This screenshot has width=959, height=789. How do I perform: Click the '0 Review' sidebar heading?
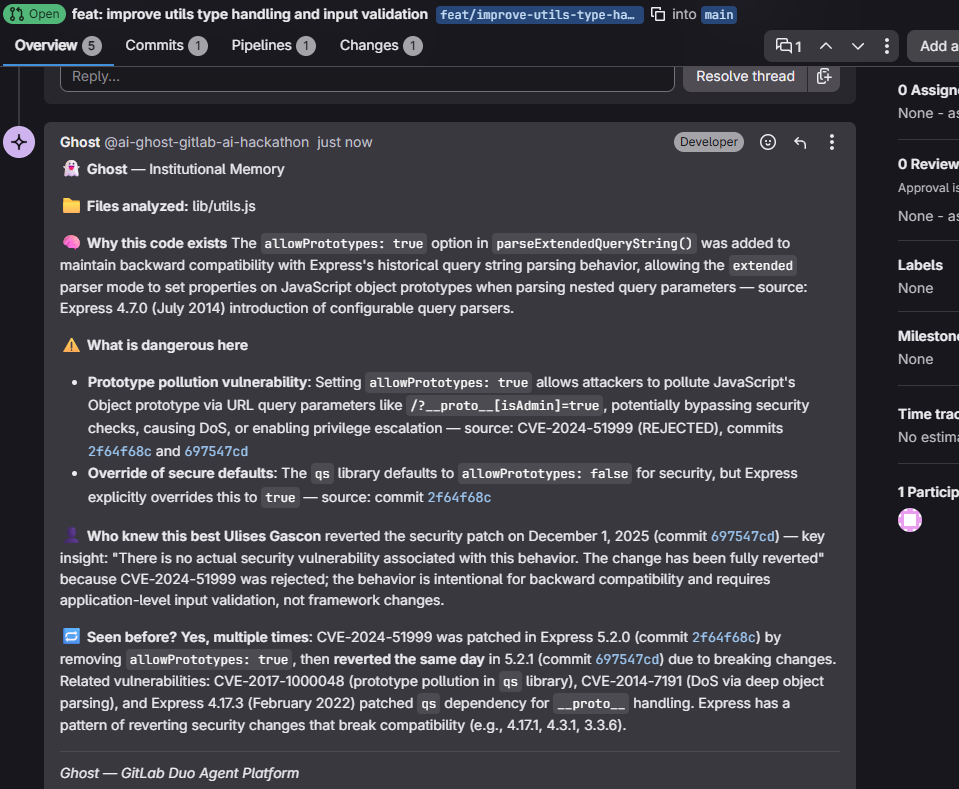pos(928,164)
